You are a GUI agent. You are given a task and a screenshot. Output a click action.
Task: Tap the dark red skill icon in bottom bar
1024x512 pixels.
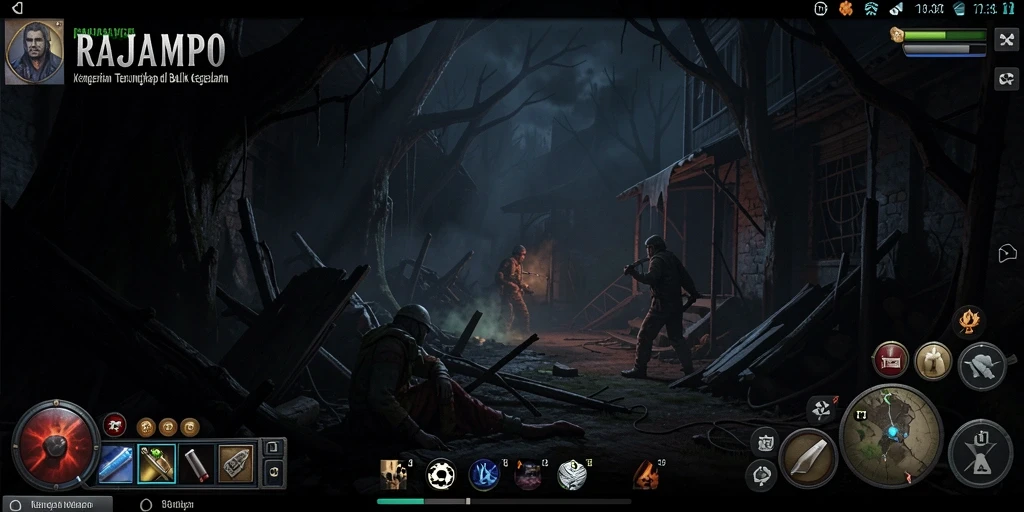point(528,475)
